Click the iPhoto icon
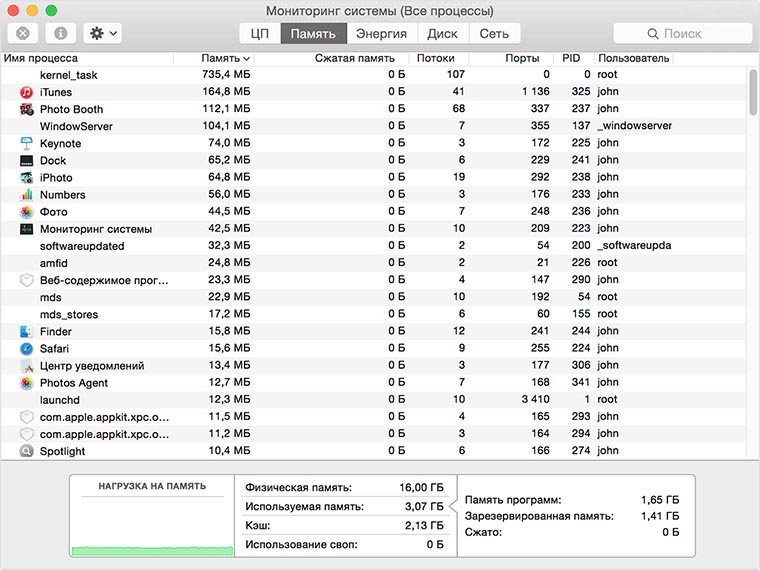 click(27, 177)
